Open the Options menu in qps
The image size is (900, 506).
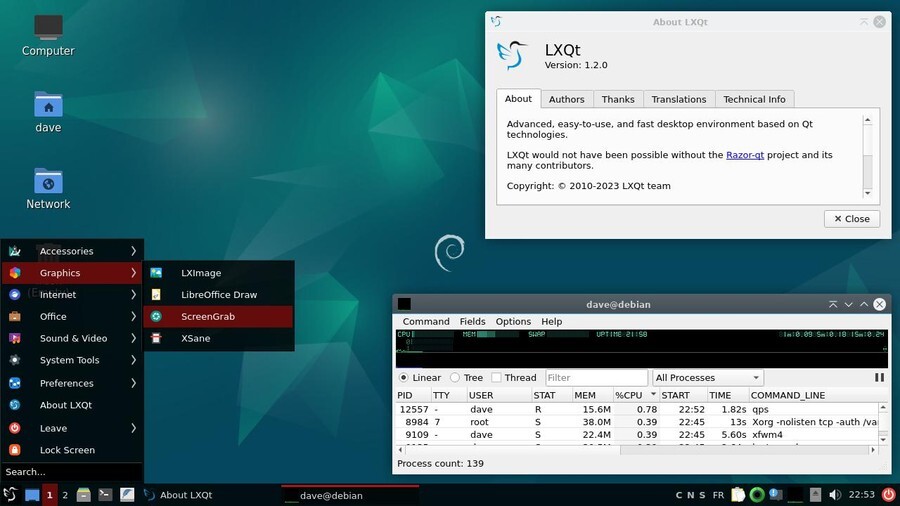[x=513, y=321]
